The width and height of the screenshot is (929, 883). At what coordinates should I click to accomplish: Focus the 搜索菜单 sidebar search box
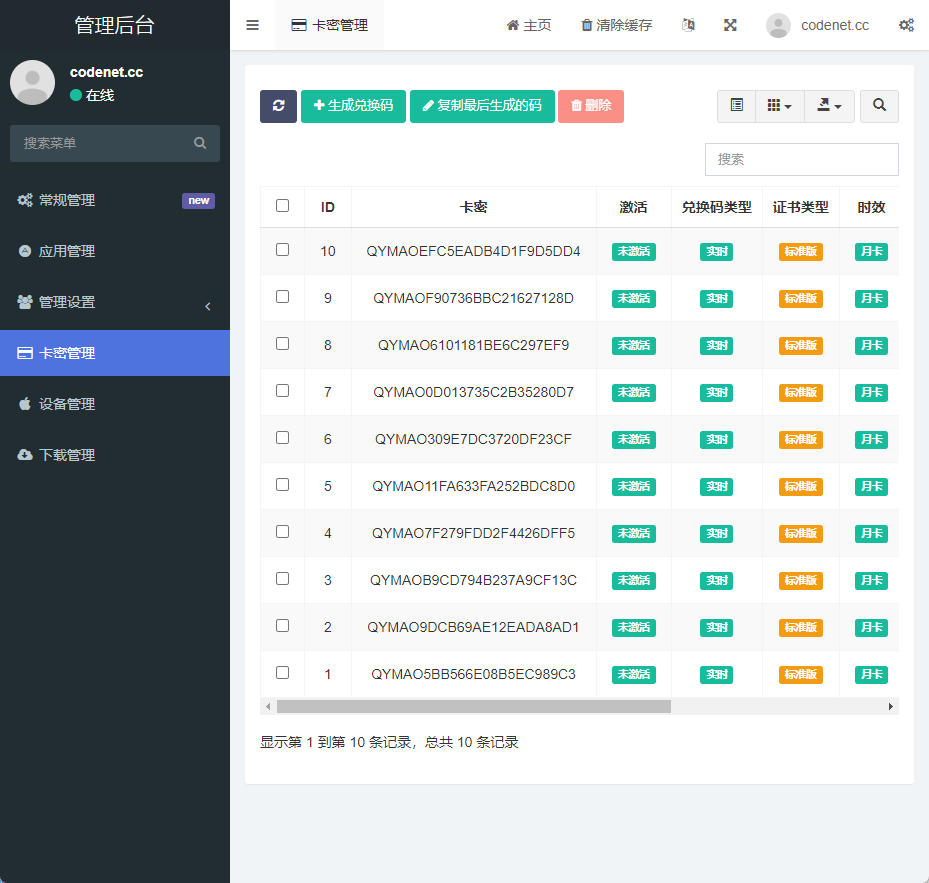tap(115, 143)
